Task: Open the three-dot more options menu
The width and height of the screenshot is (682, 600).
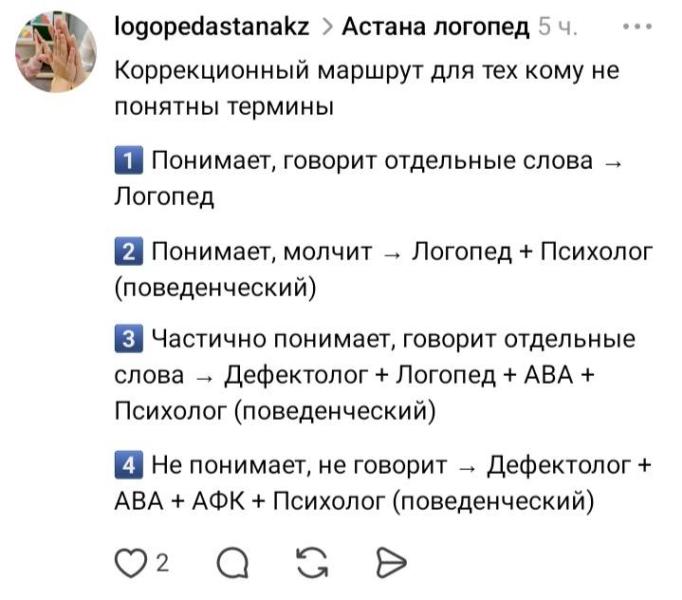Action: pos(637,27)
